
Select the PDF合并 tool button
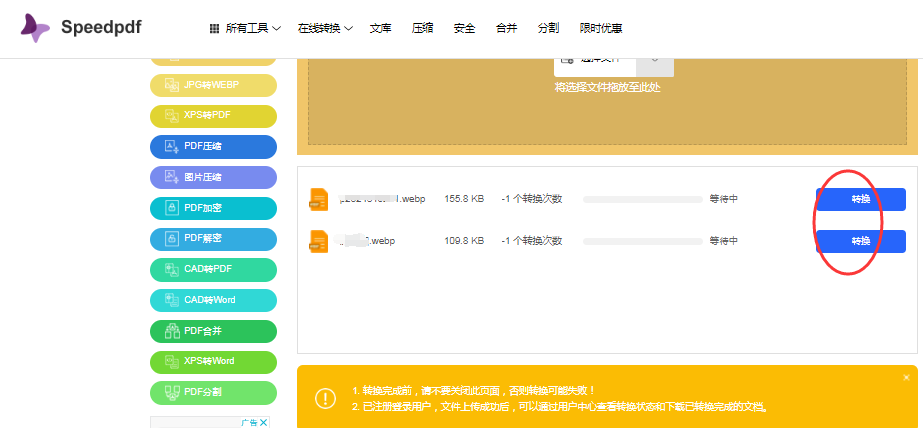pyautogui.click(x=213, y=331)
